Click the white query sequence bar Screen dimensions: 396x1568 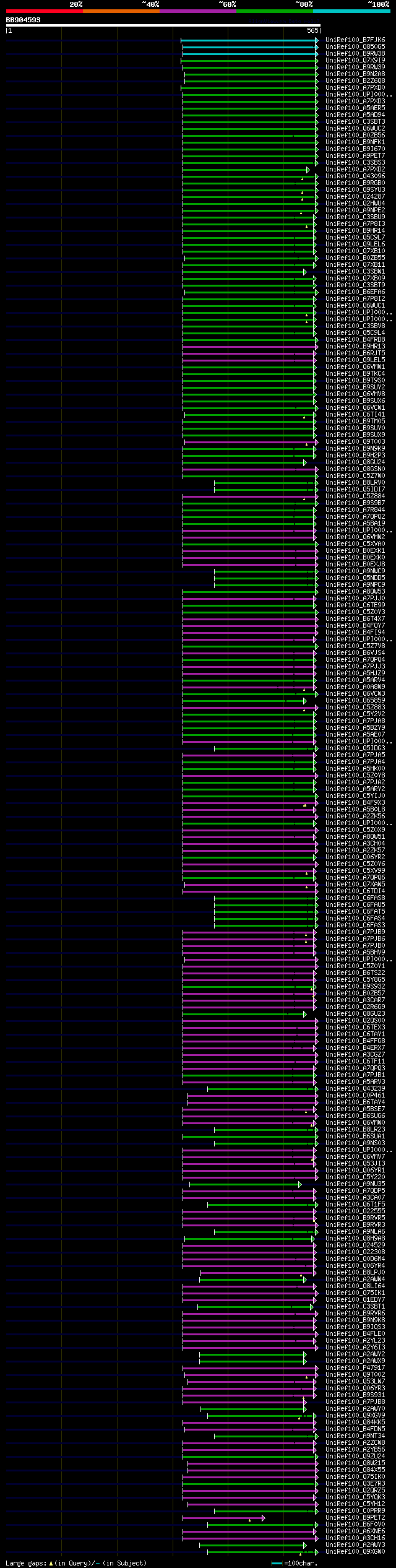163,25
